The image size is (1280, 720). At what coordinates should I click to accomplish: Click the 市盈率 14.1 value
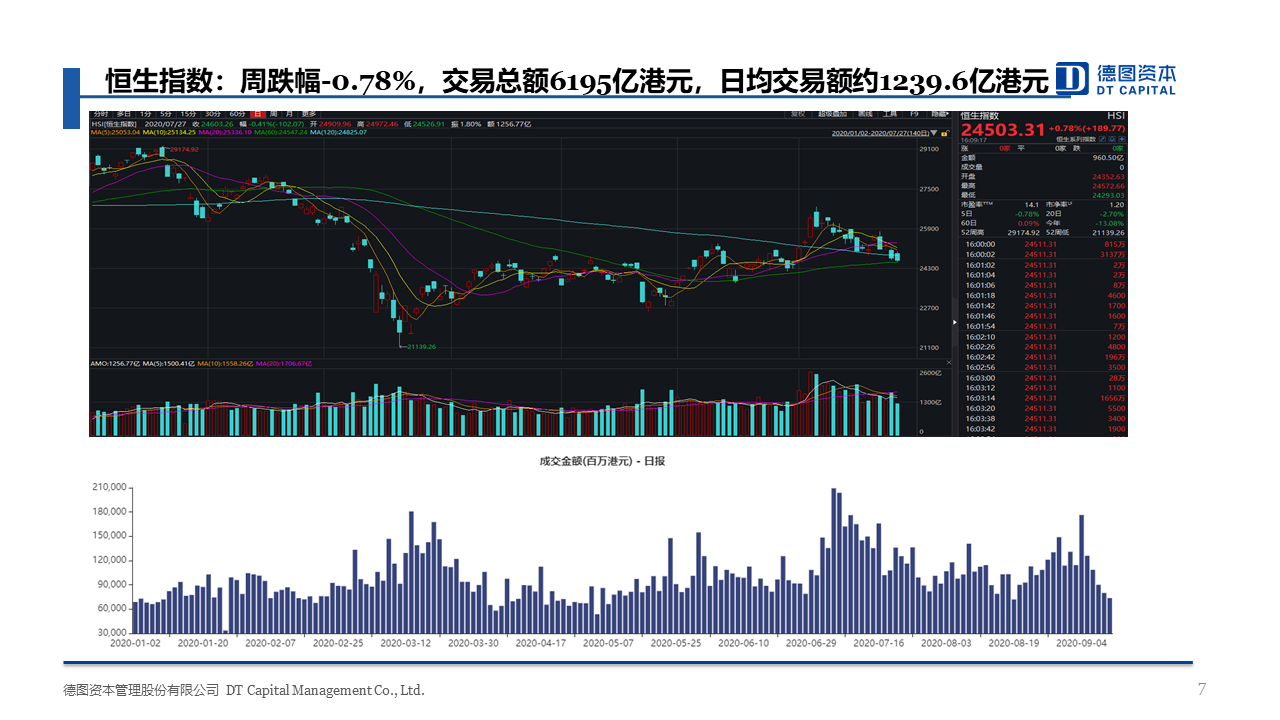tap(1031, 205)
